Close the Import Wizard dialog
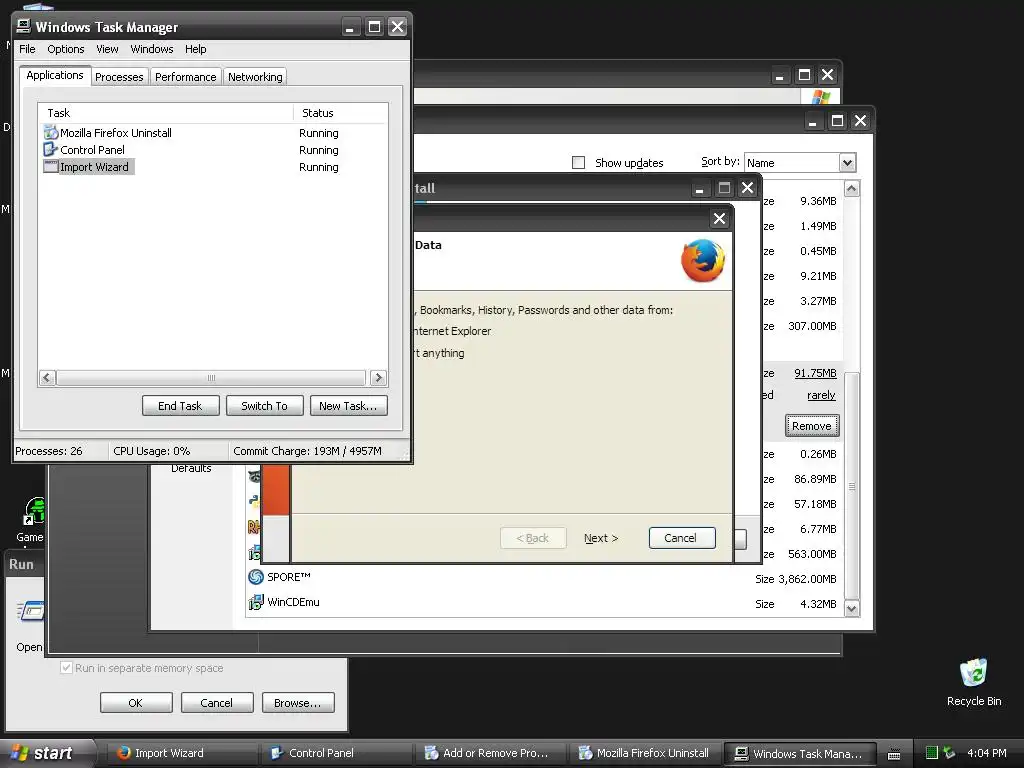The image size is (1024, 768). [x=719, y=219]
